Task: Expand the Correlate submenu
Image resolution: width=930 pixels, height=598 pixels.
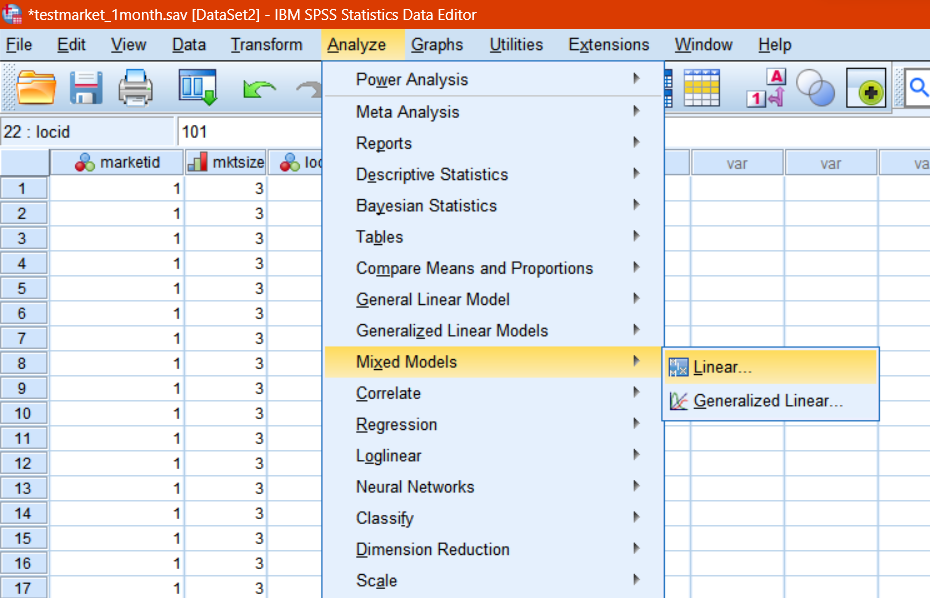Action: pos(493,393)
